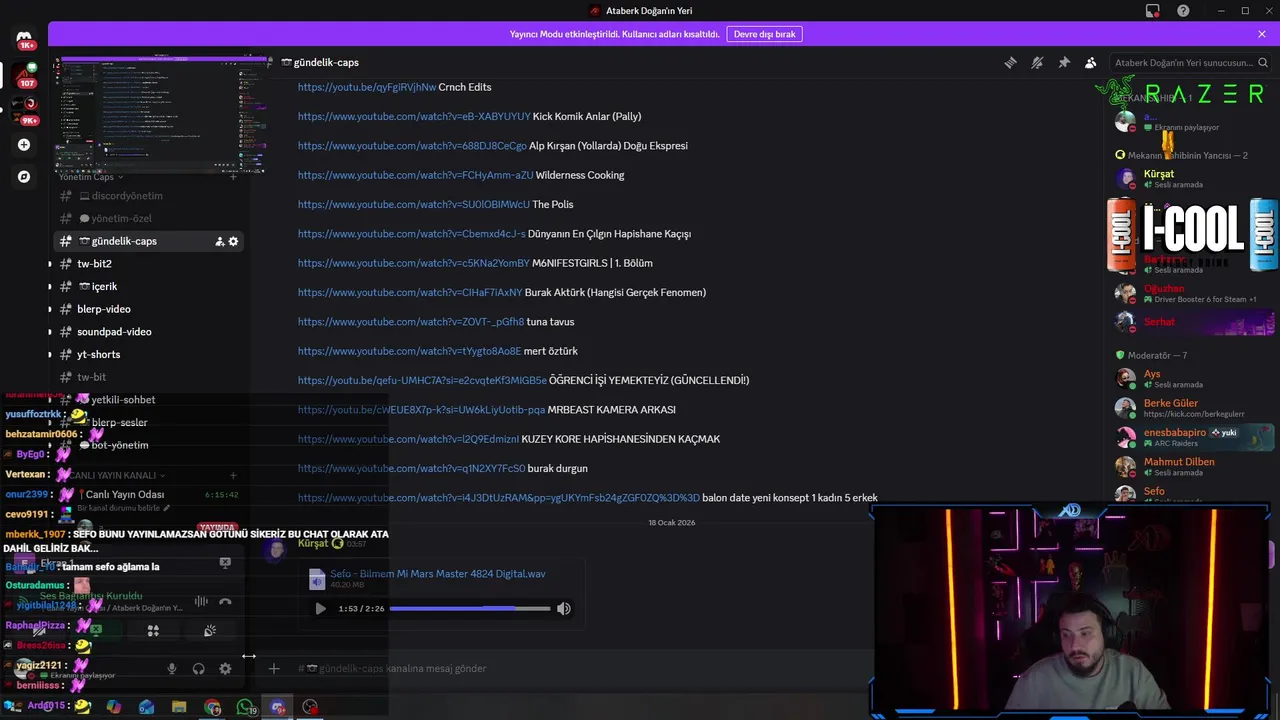The width and height of the screenshot is (1280, 720).
Task: Open pinned messages icon in header
Action: pyautogui.click(x=1064, y=62)
